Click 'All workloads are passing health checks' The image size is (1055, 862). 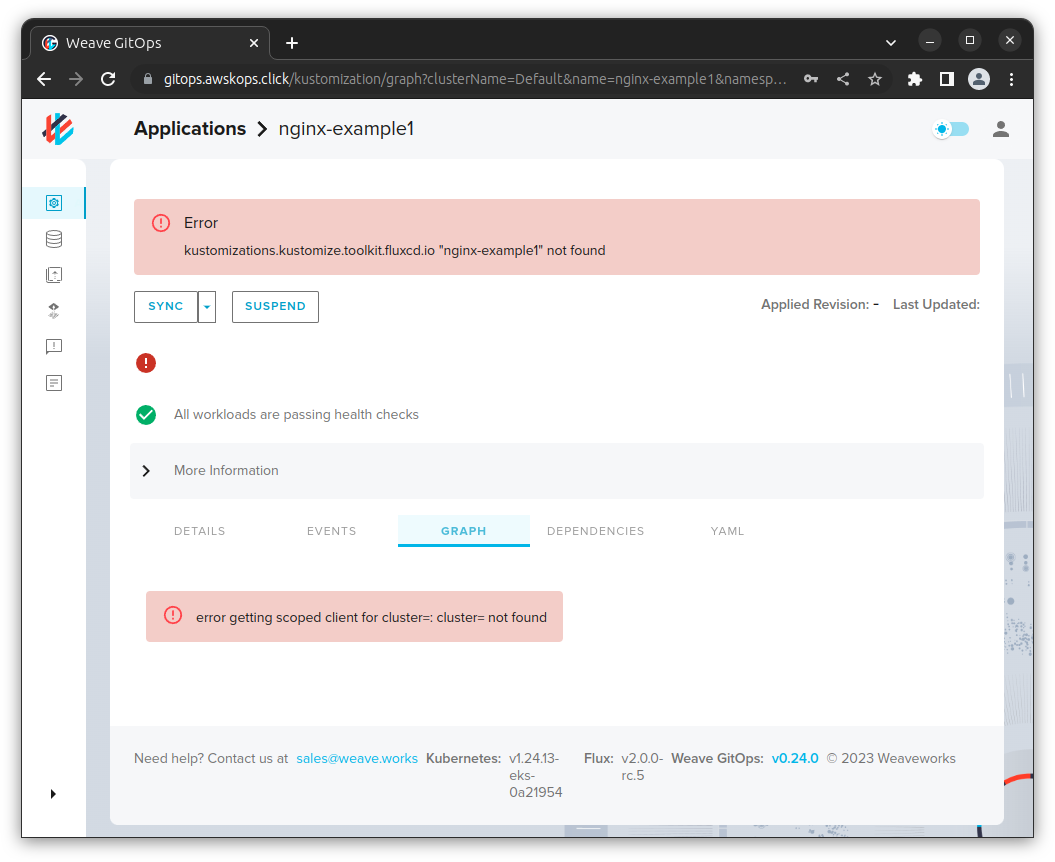tap(296, 415)
